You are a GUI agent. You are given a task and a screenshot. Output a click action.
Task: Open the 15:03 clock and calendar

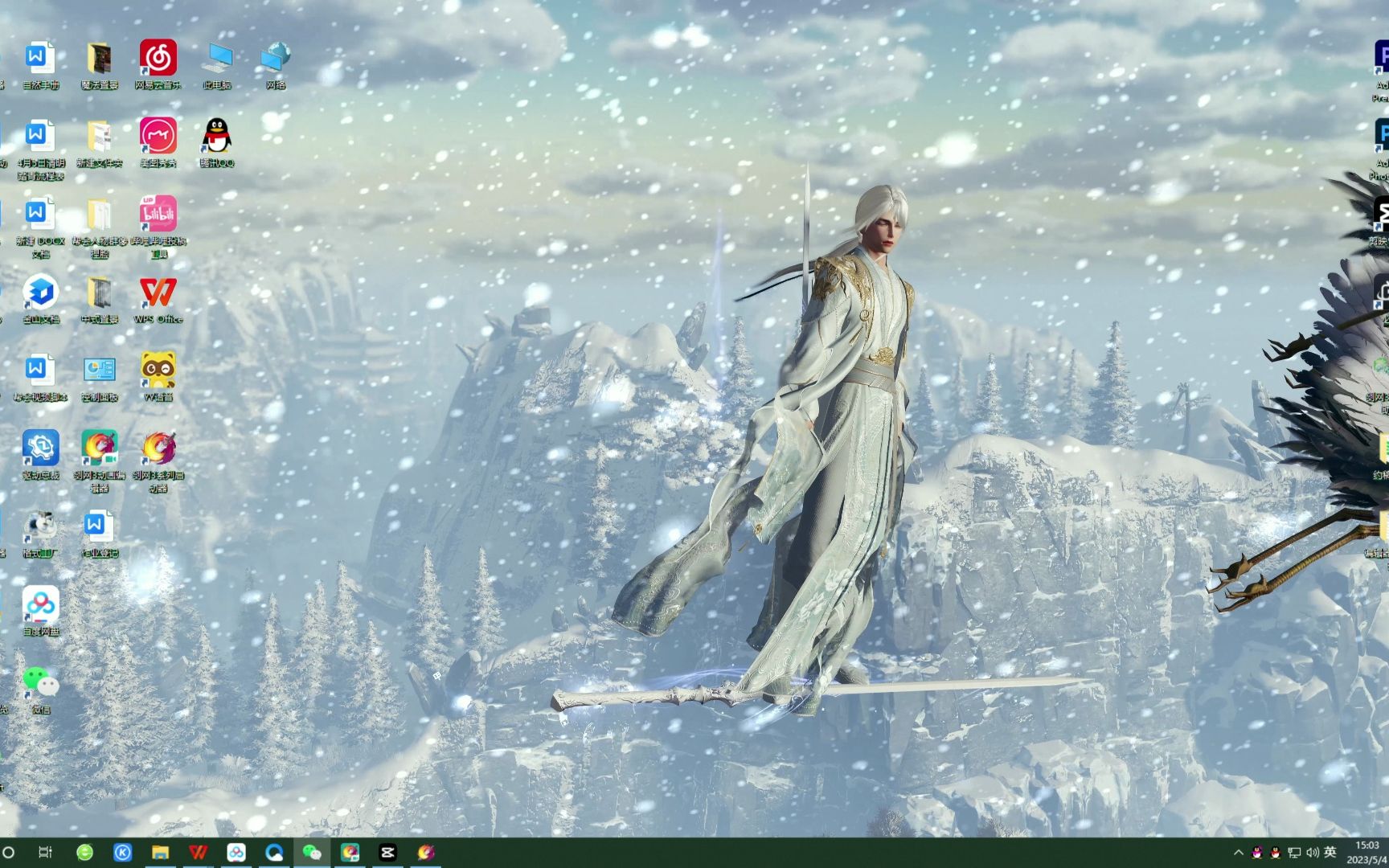point(1367,853)
